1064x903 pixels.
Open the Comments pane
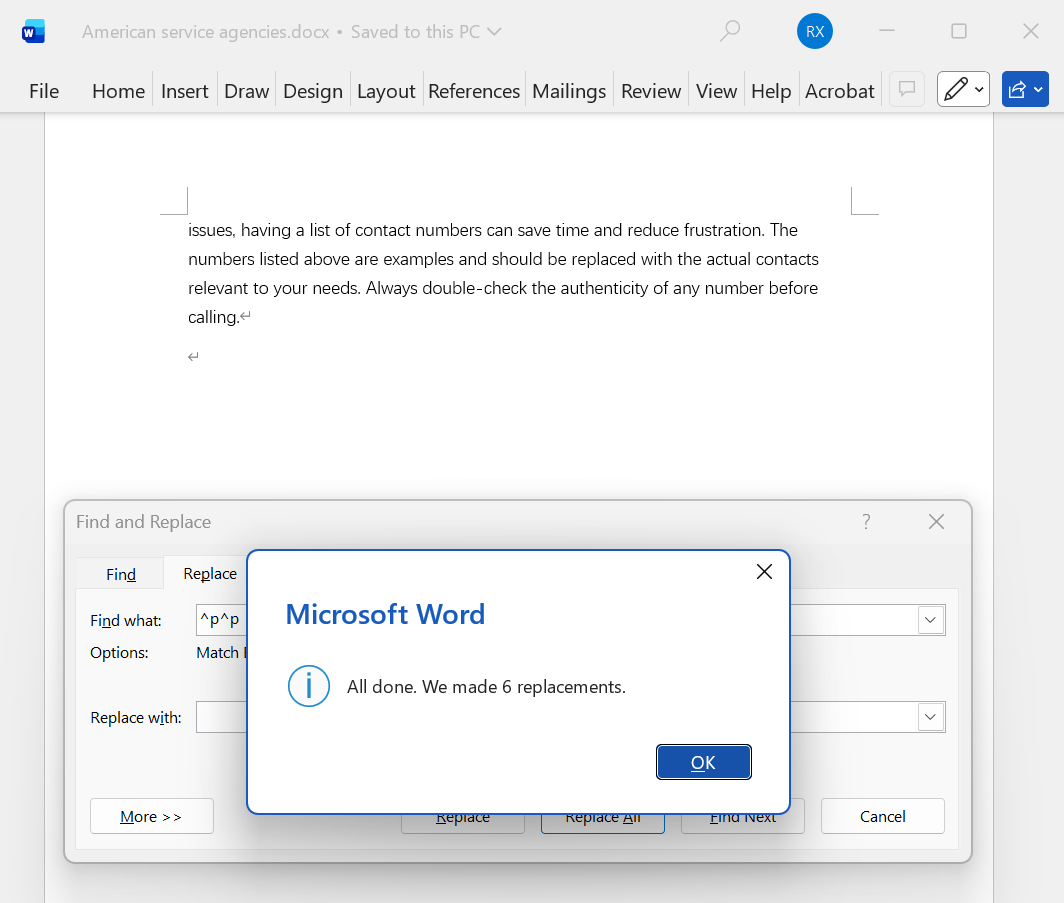coord(906,89)
